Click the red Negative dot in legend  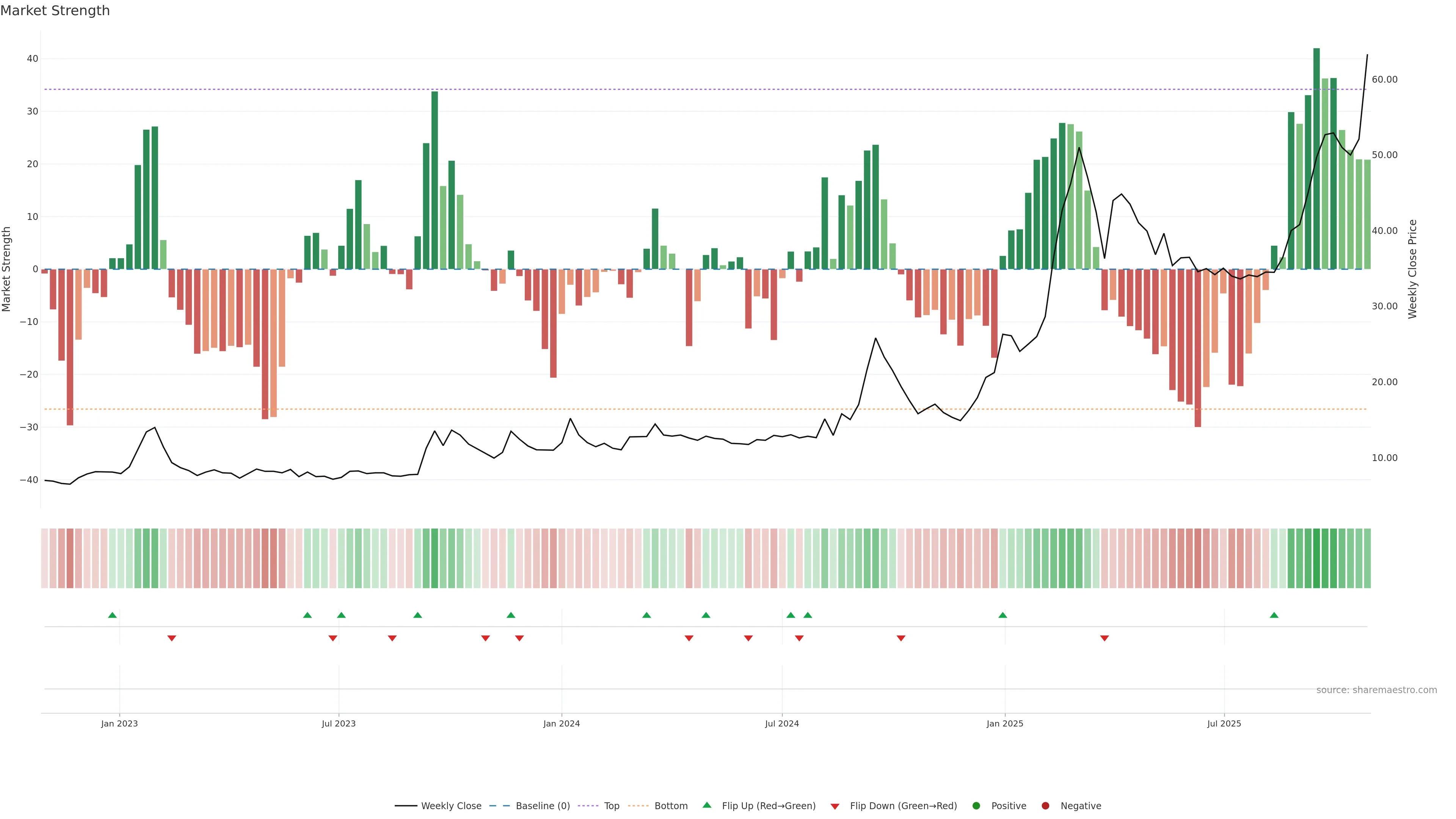click(1045, 806)
